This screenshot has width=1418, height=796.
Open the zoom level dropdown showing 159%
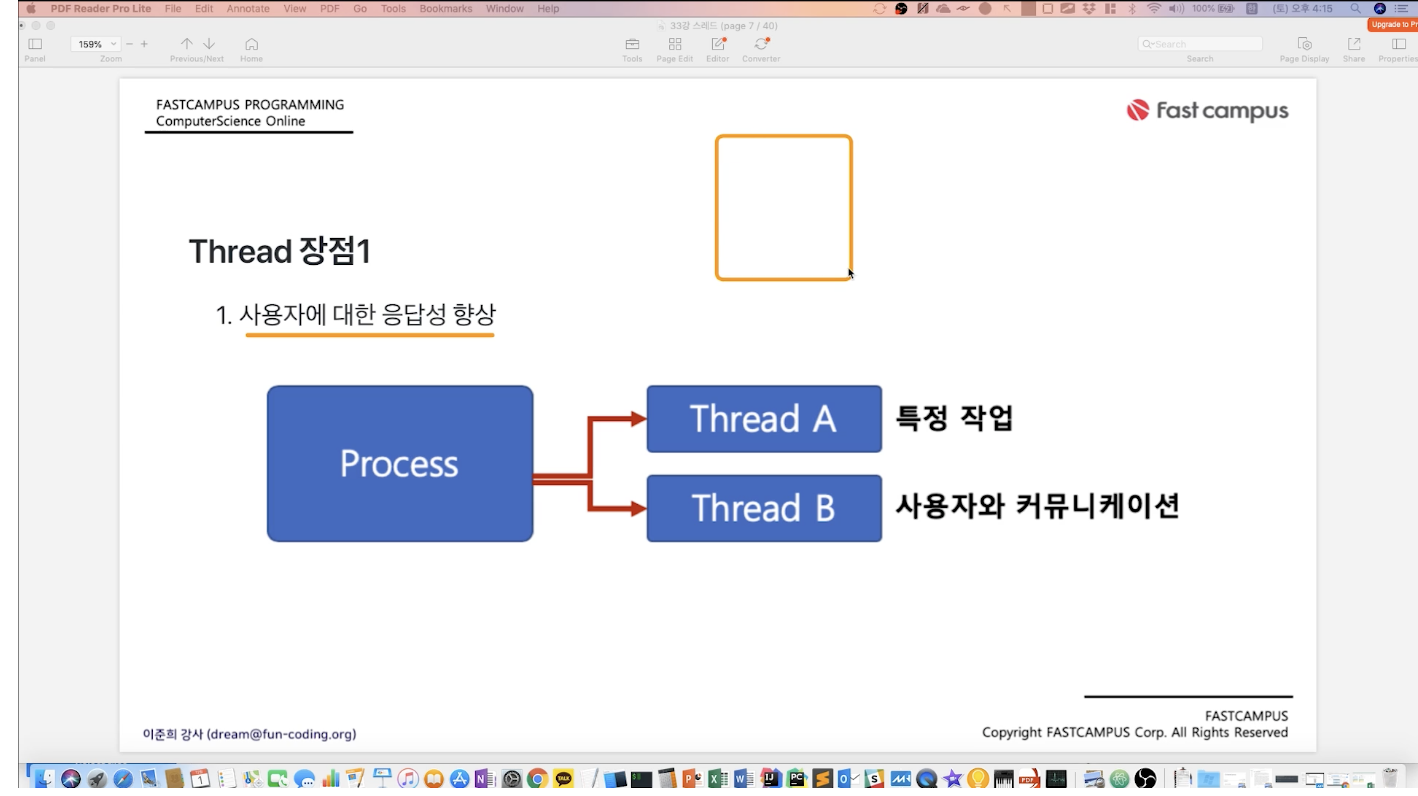(95, 44)
